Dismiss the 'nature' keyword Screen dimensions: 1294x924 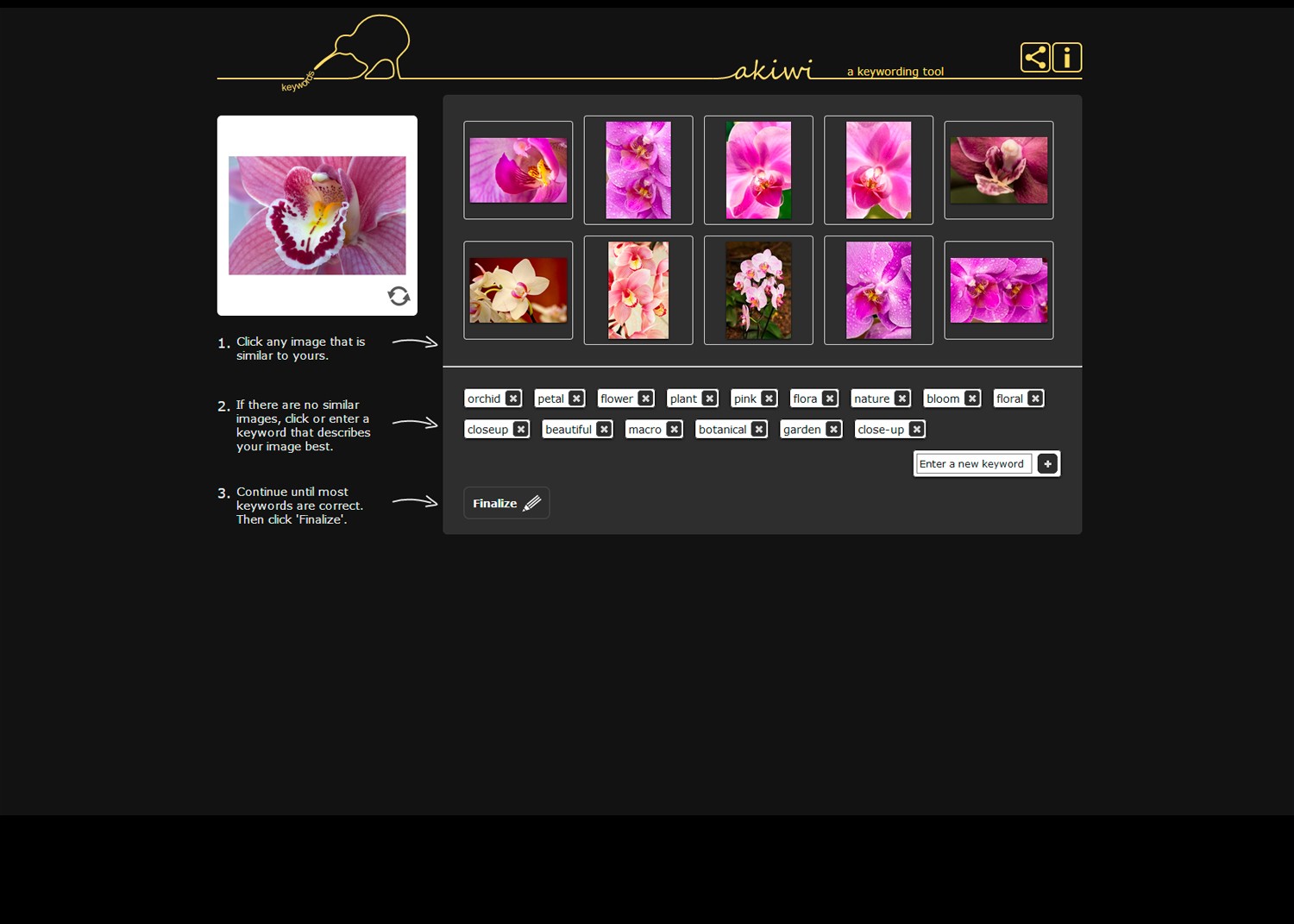click(x=901, y=398)
